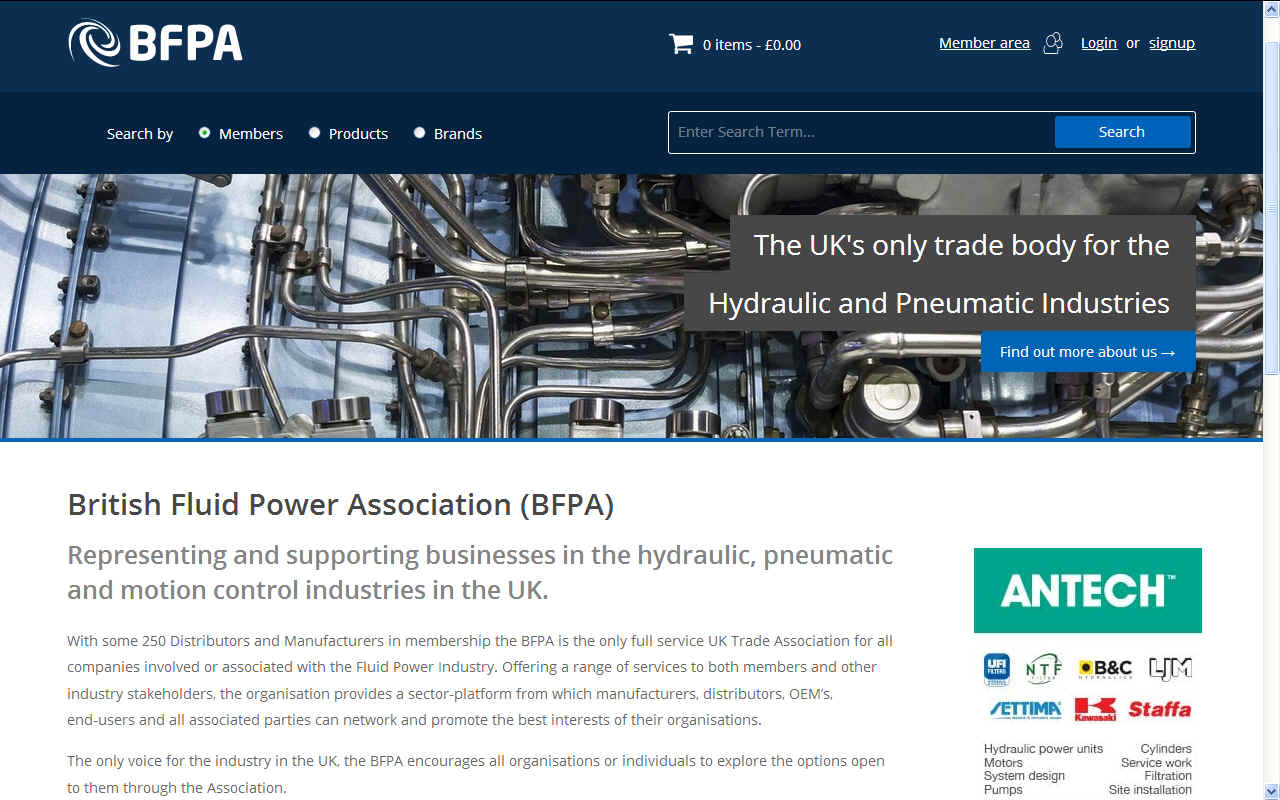This screenshot has width=1280, height=800.
Task: Click the member area people icon
Action: click(1053, 43)
